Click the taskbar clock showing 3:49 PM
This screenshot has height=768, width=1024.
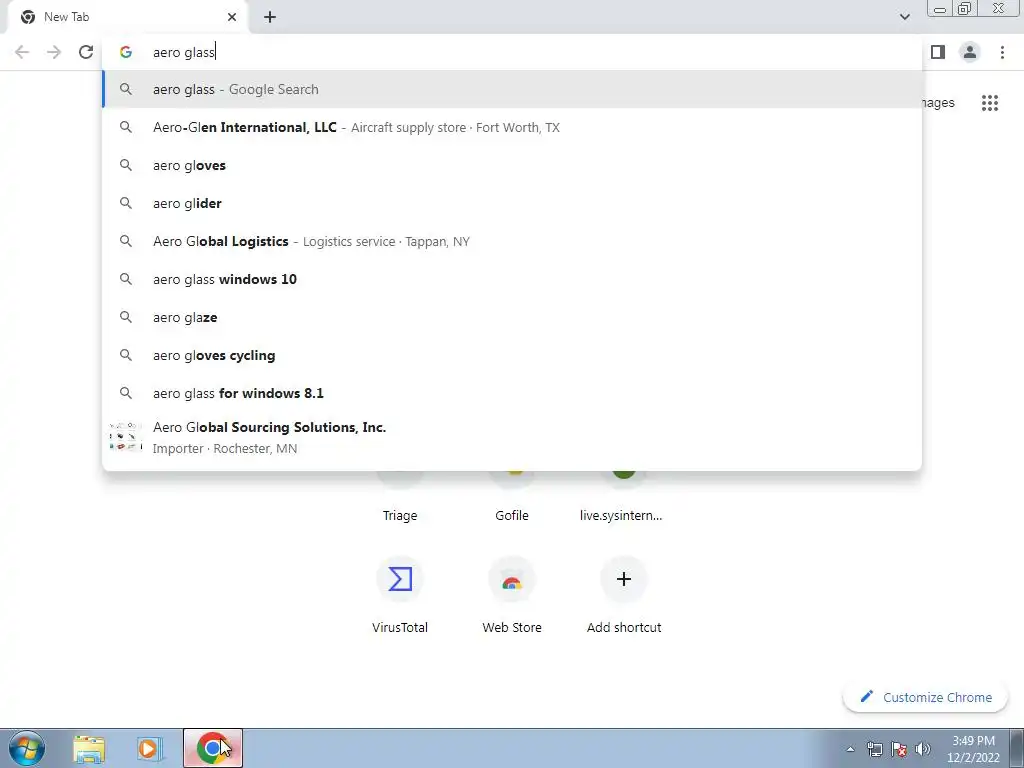pyautogui.click(x=973, y=749)
